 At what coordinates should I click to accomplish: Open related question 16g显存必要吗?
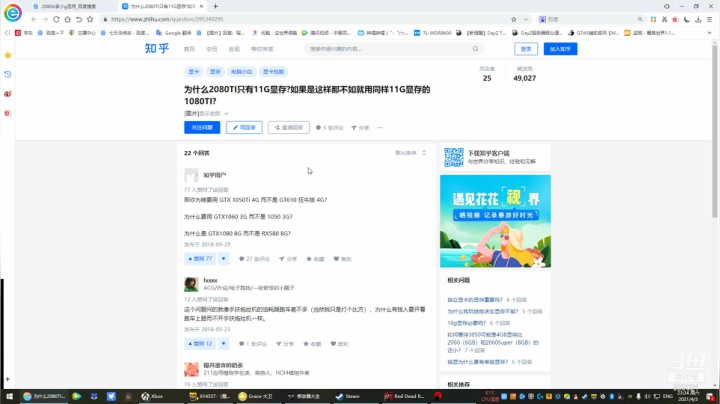click(x=467, y=323)
